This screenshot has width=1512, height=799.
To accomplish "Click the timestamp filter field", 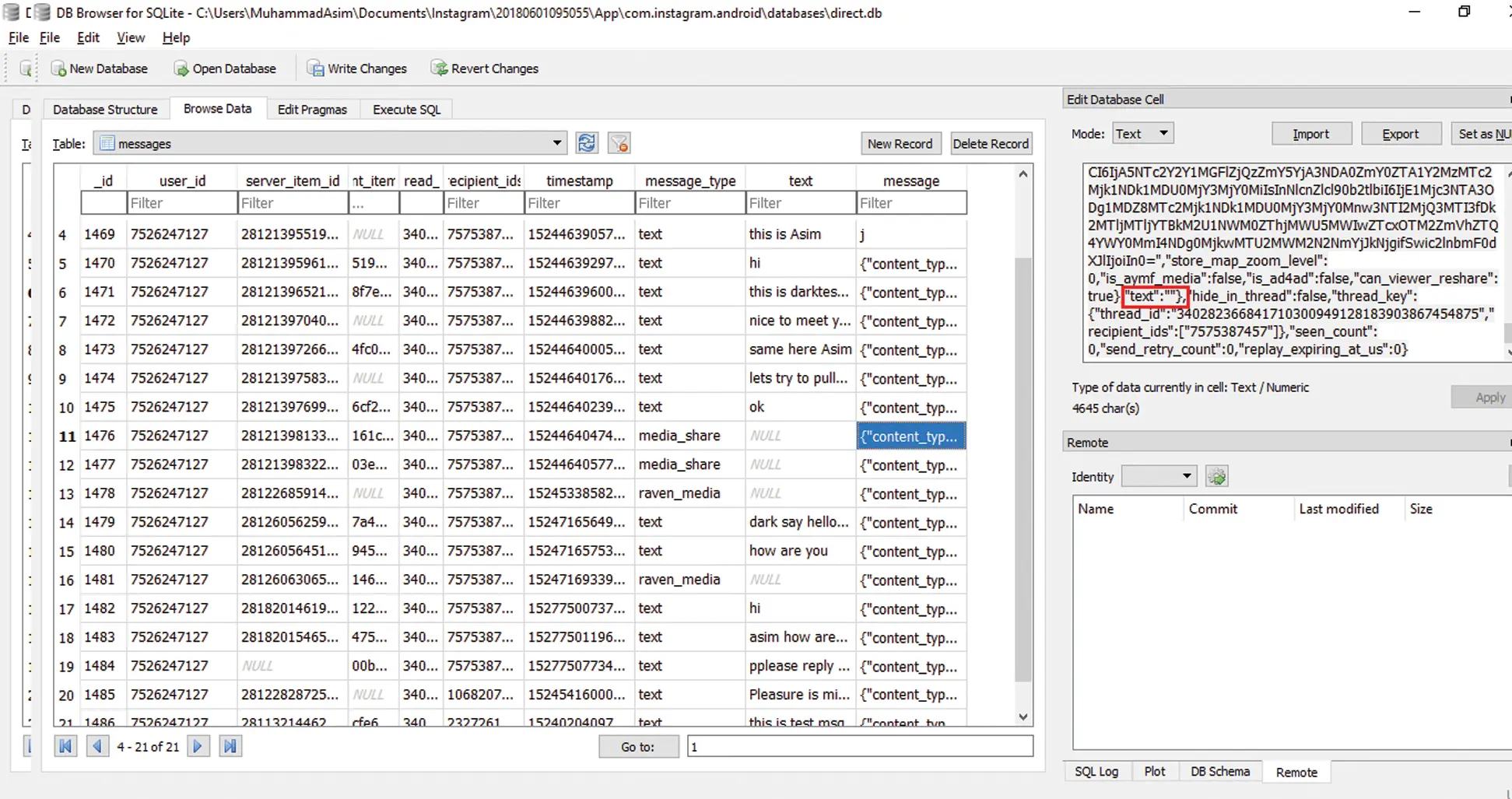I will 579,202.
